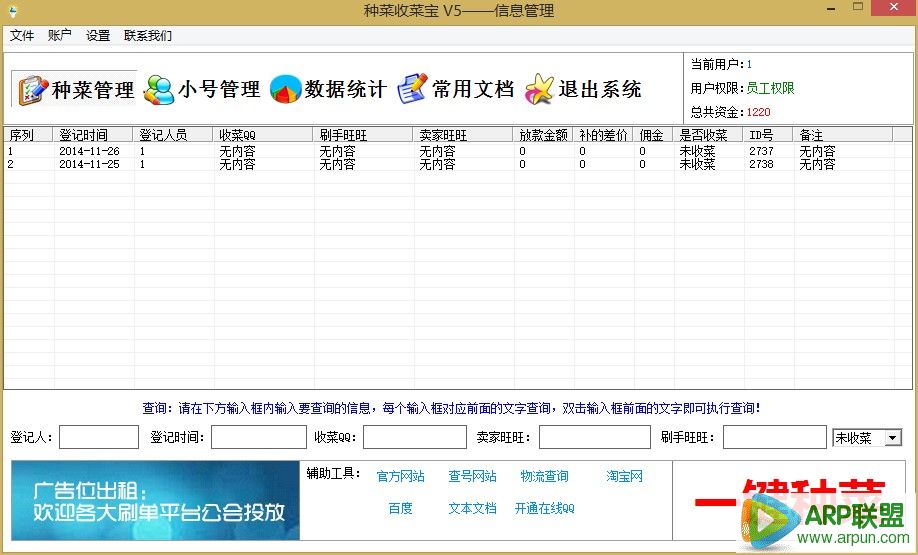The image size is (918, 555).
Task: Maximize the window
Action: (x=858, y=7)
